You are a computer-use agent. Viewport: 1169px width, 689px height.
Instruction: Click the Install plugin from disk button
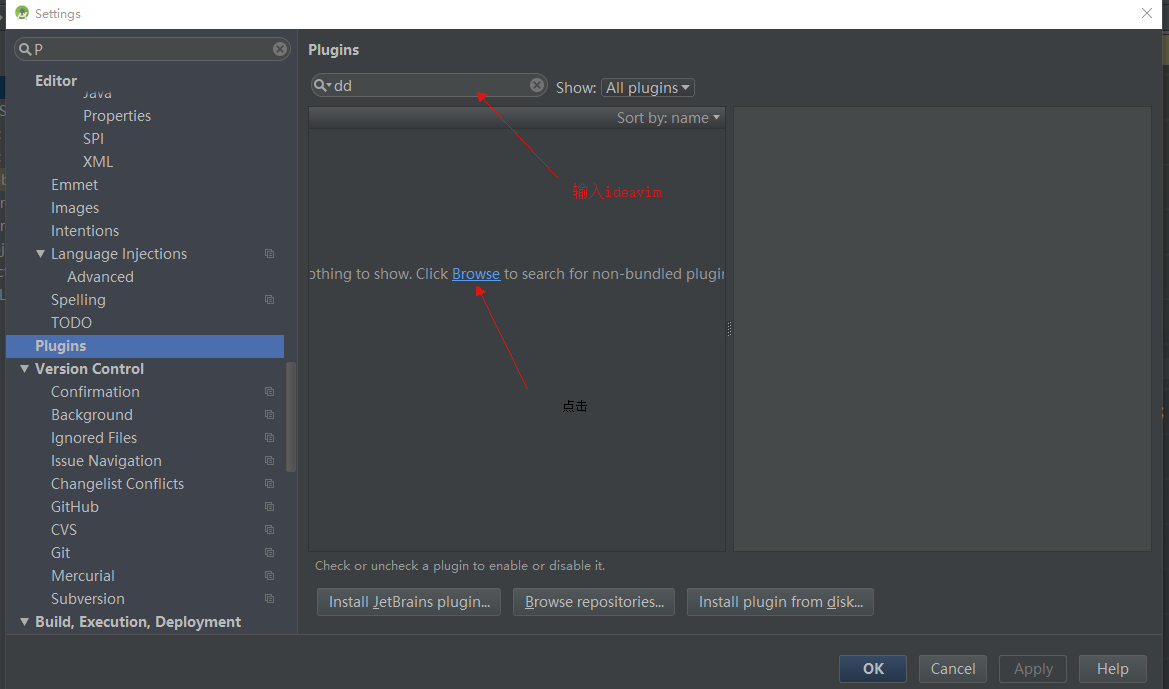click(780, 602)
